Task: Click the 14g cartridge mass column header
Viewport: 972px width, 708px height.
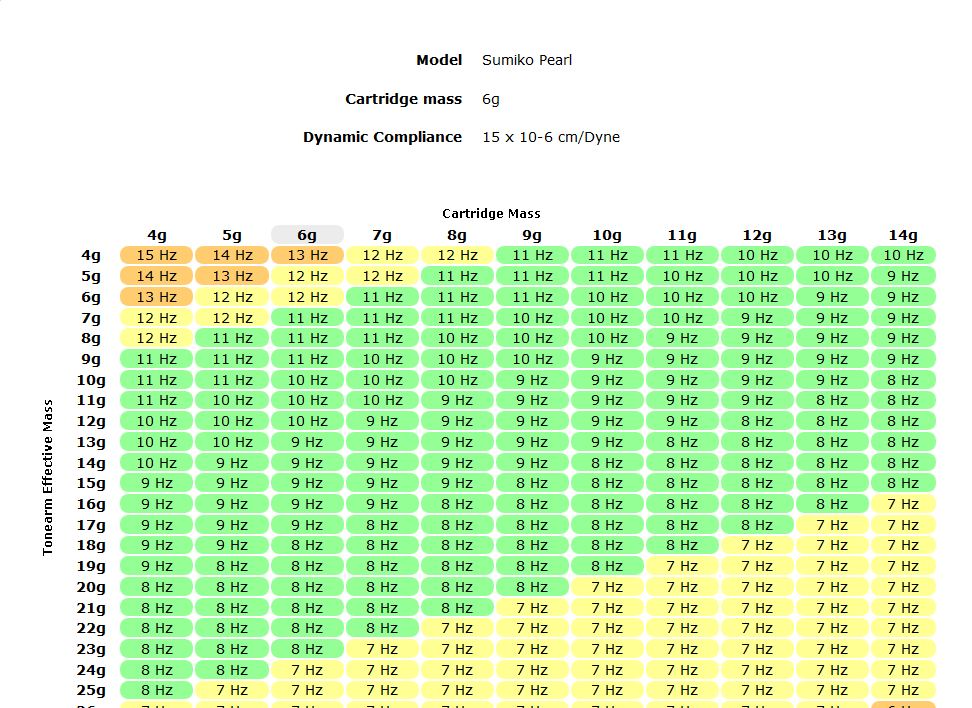Action: [x=903, y=235]
